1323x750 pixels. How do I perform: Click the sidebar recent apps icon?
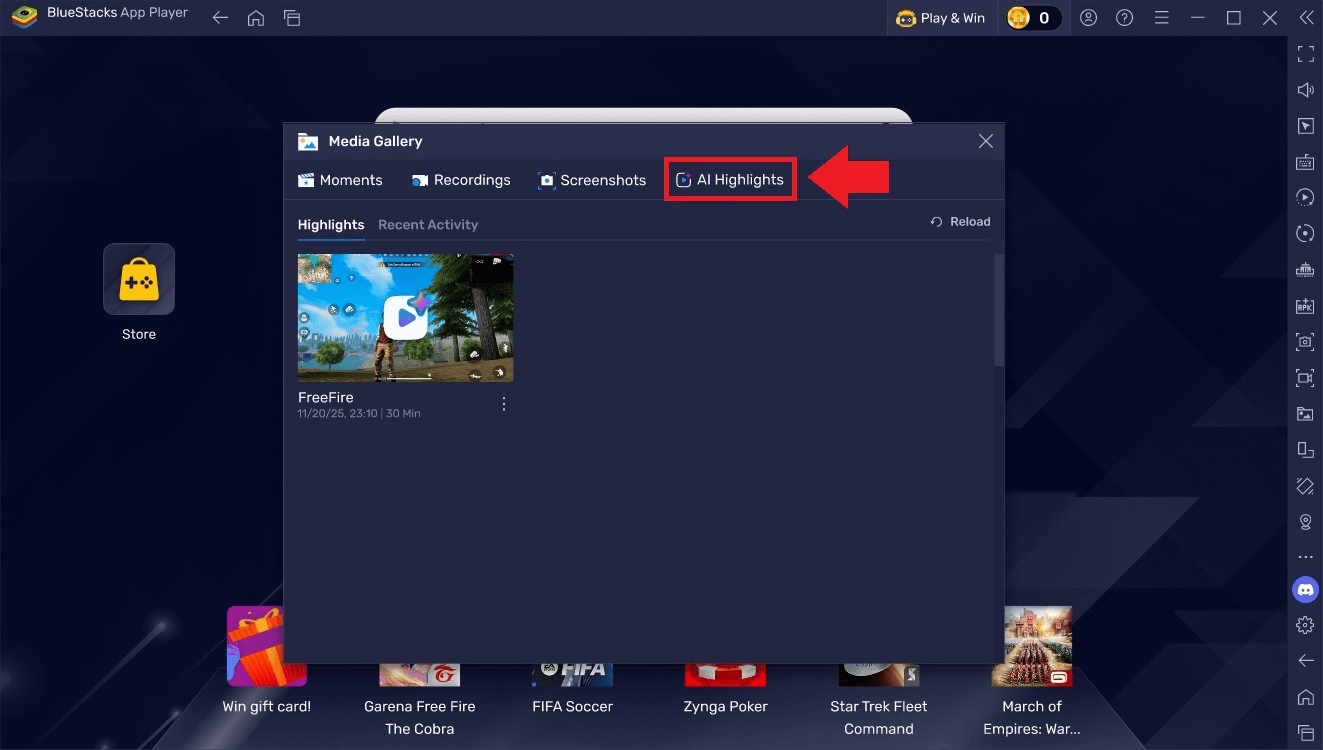tap(1305, 732)
